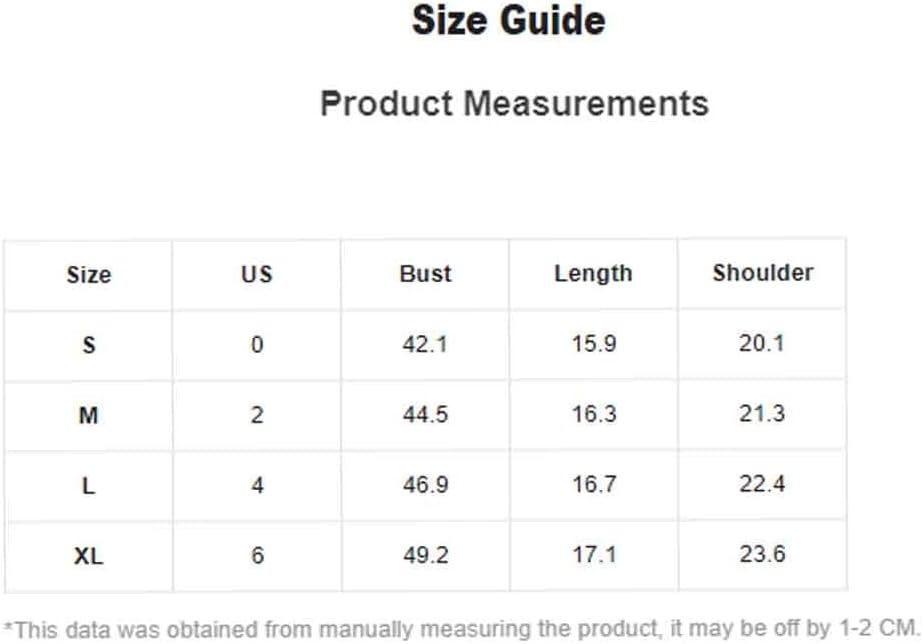The width and height of the screenshot is (923, 644).
Task: Click the 42.1 bust value cell
Action: (425, 344)
